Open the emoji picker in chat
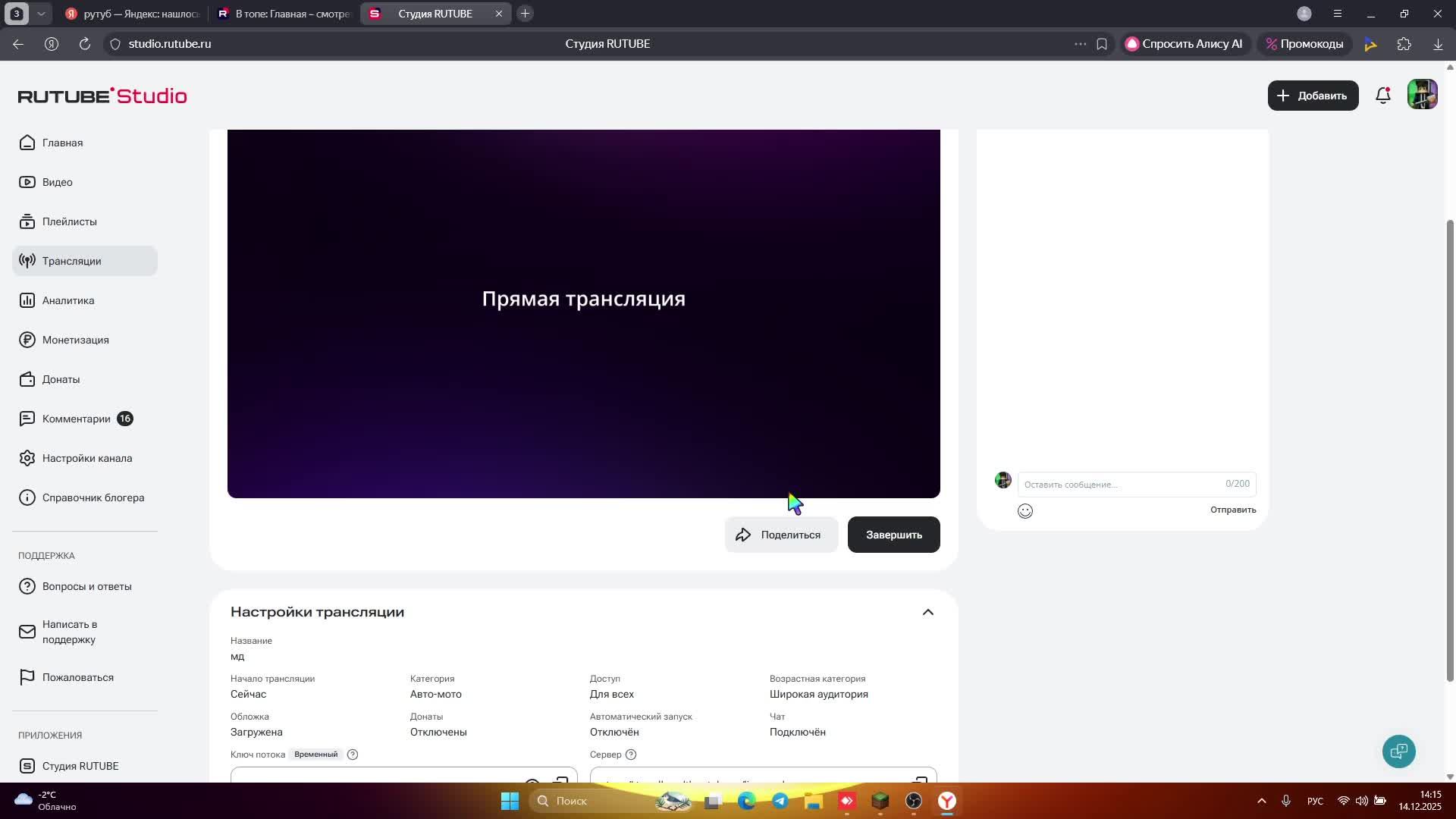The height and width of the screenshot is (819, 1456). click(1025, 511)
